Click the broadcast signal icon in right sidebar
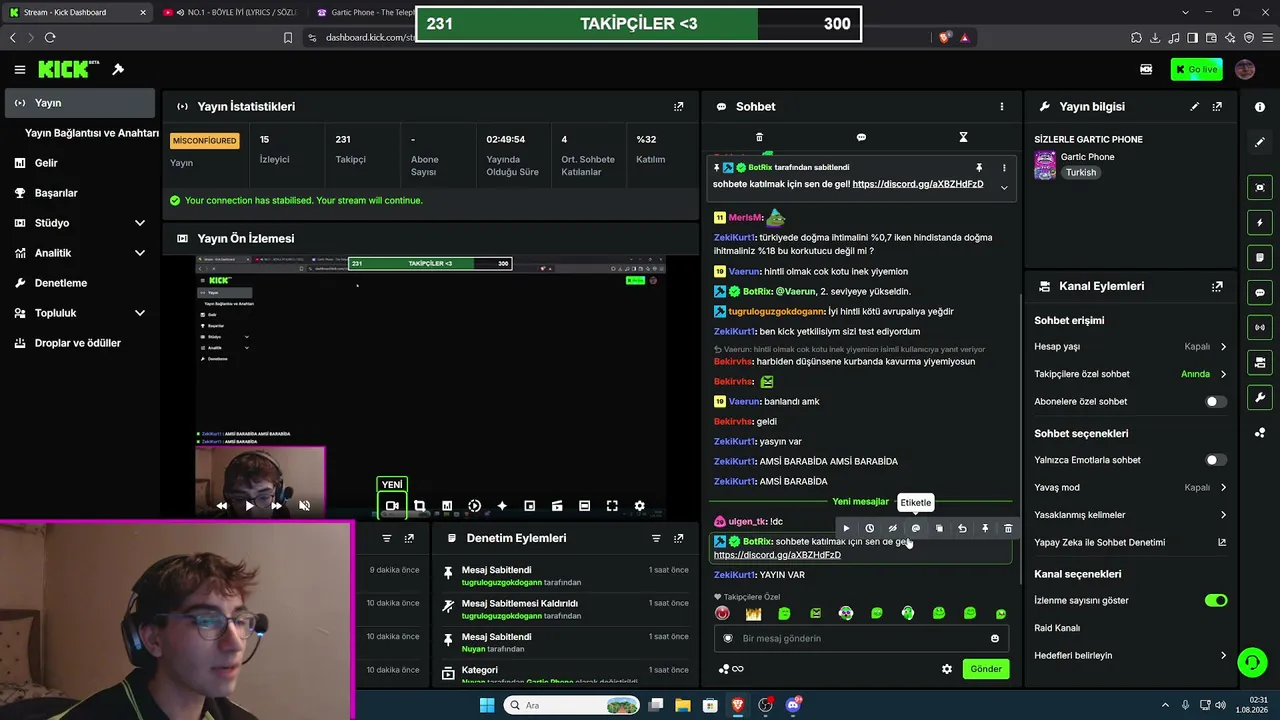The image size is (1280, 720). click(1260, 327)
